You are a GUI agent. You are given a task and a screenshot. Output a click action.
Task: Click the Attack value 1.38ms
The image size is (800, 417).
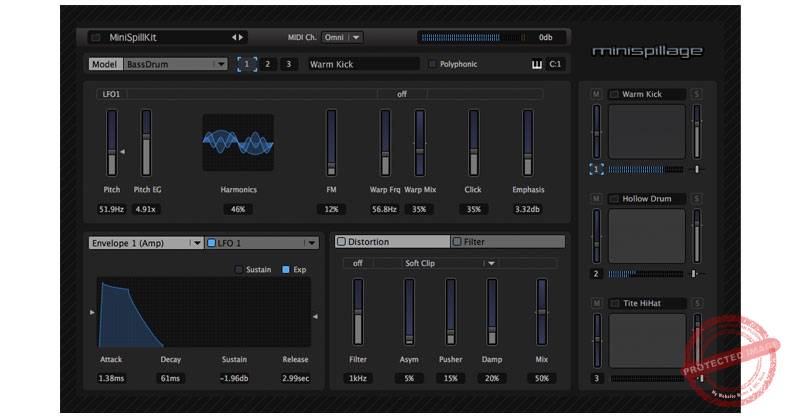tap(111, 379)
